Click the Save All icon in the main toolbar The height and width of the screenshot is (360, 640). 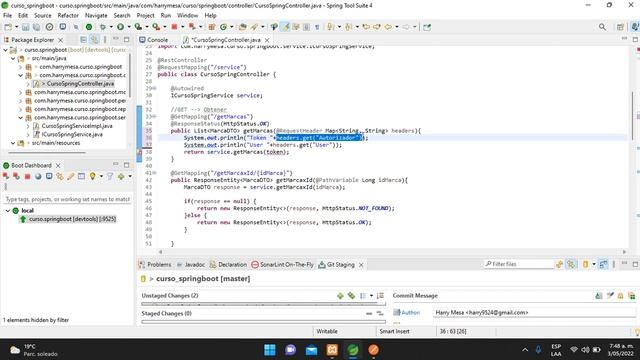pos(36,27)
